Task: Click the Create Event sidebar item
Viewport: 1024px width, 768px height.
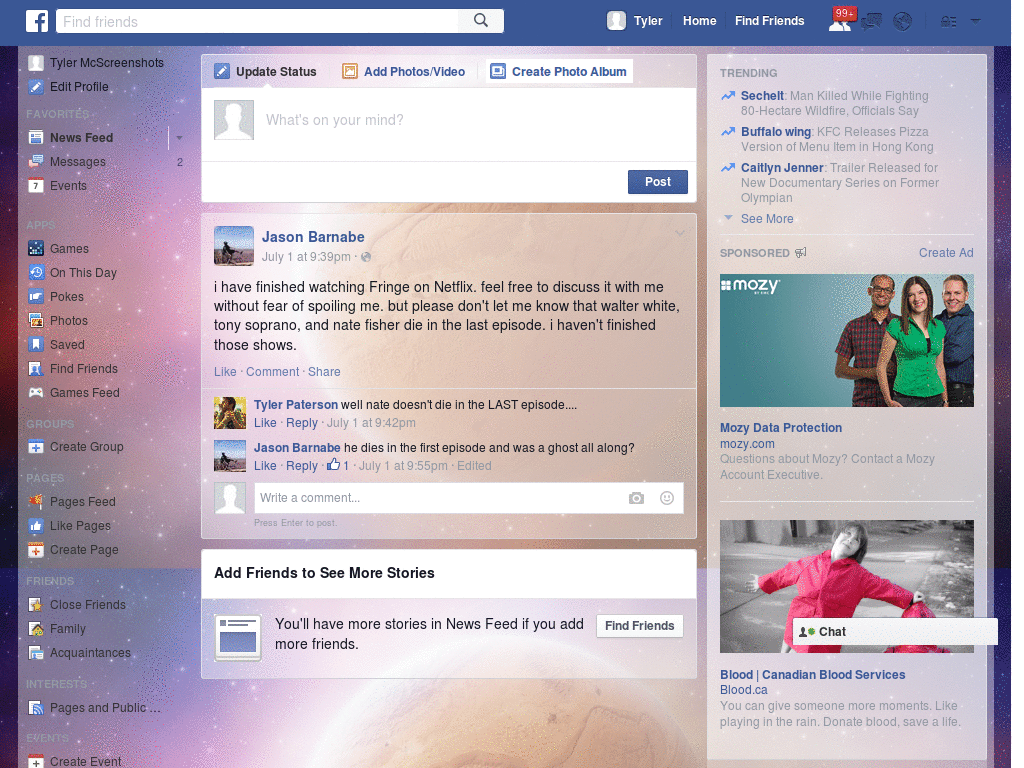Action: [x=75, y=761]
